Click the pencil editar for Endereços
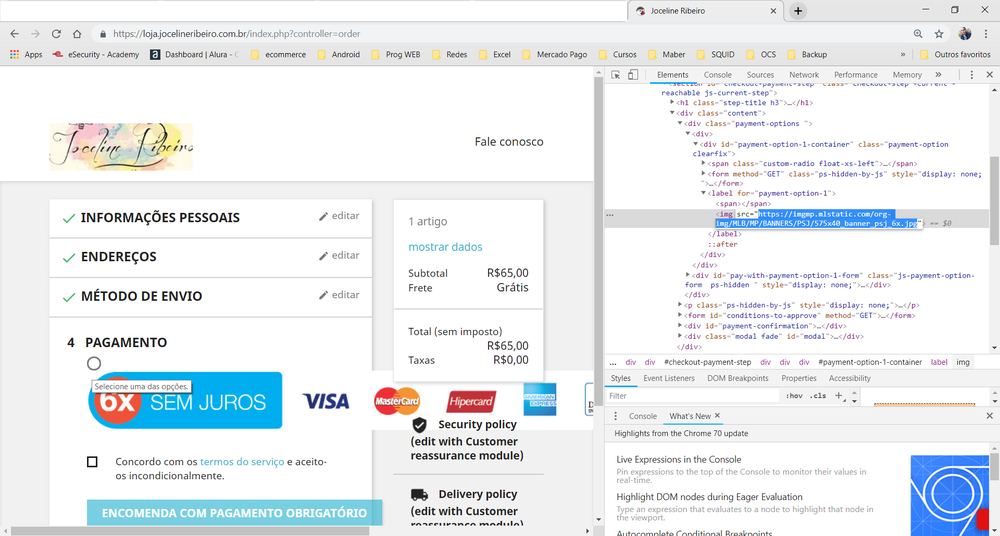 339,255
